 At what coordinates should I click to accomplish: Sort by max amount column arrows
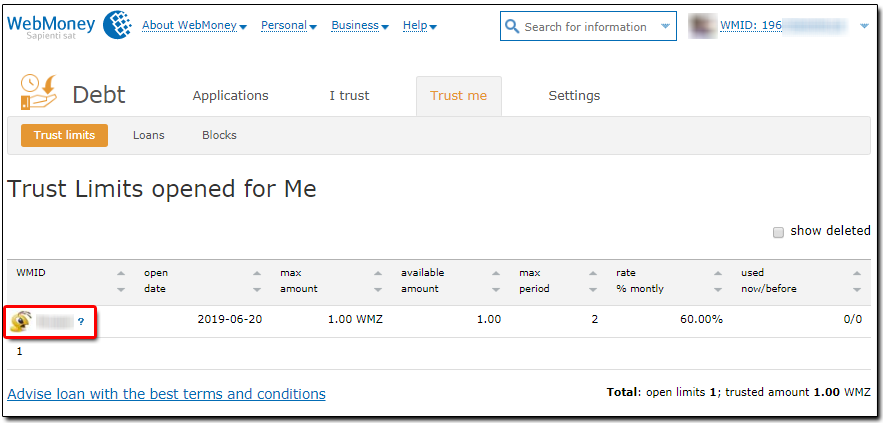tap(378, 281)
